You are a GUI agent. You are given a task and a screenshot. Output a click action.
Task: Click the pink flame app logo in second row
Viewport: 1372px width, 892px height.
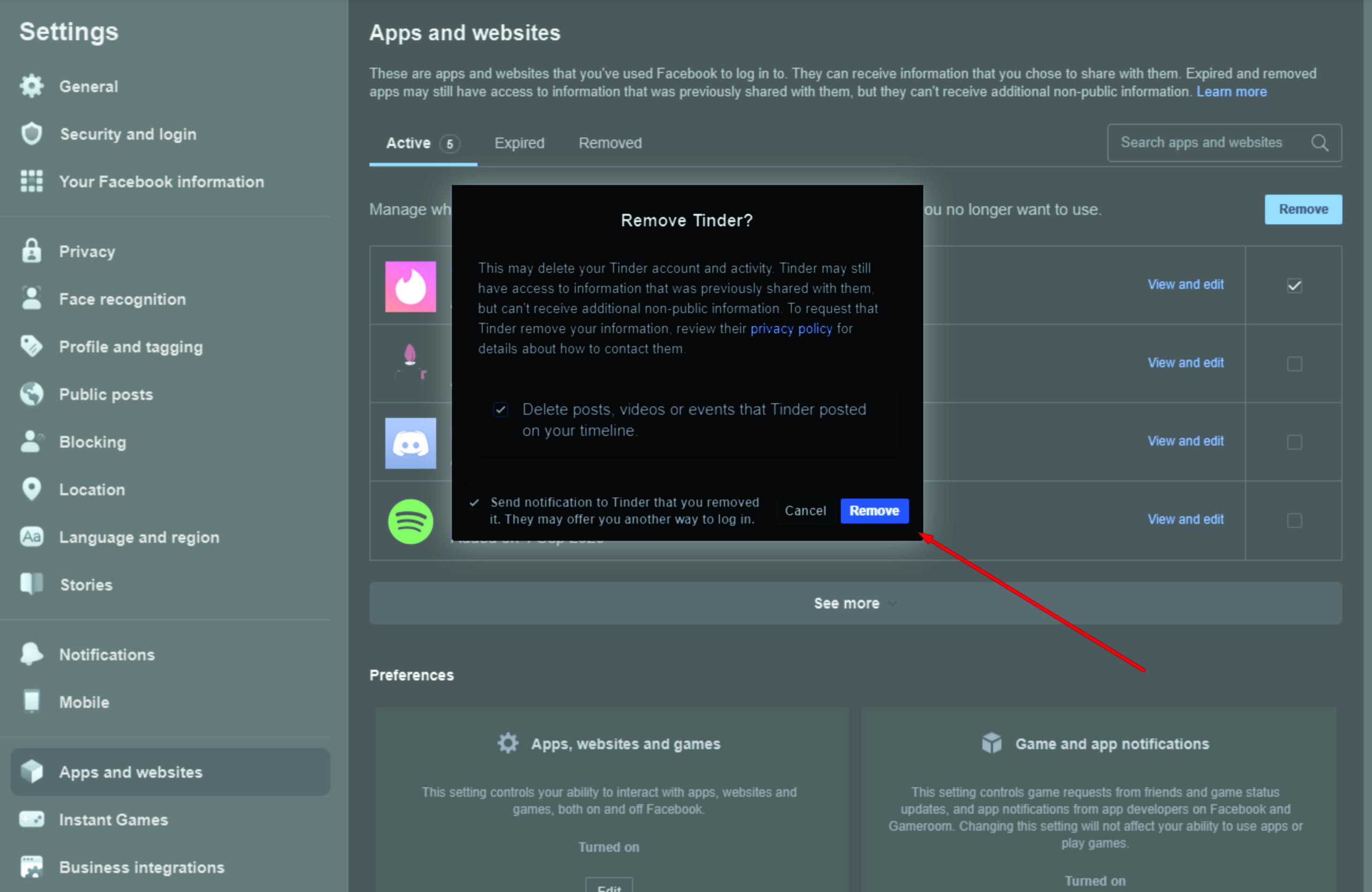pyautogui.click(x=411, y=363)
